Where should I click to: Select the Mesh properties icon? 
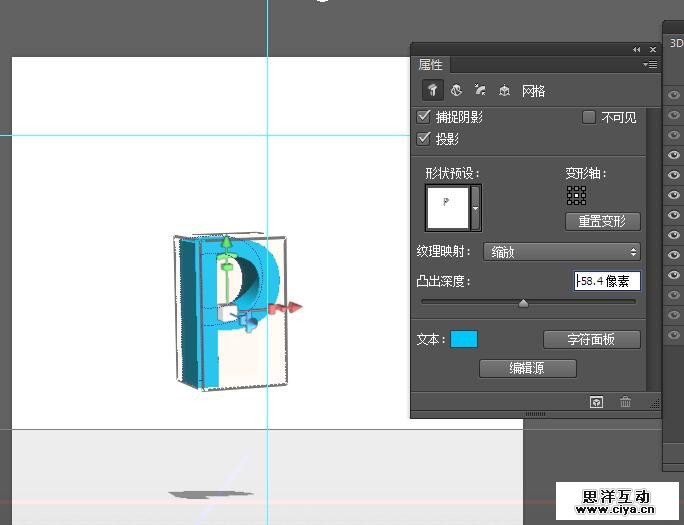coord(432,91)
